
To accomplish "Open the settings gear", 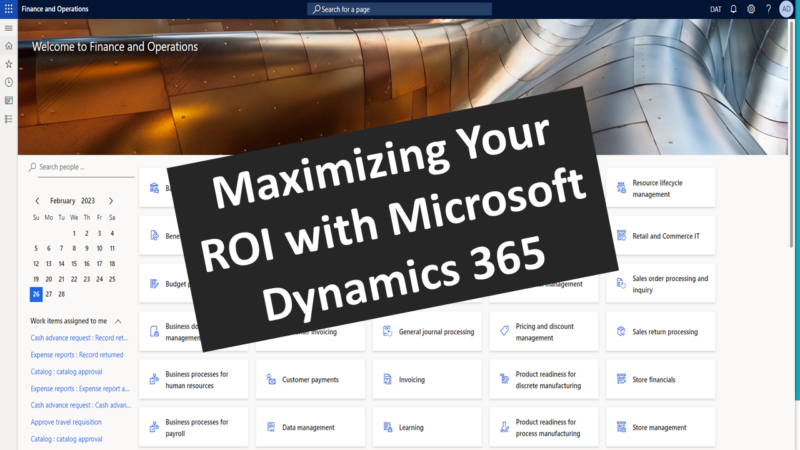I will click(751, 9).
